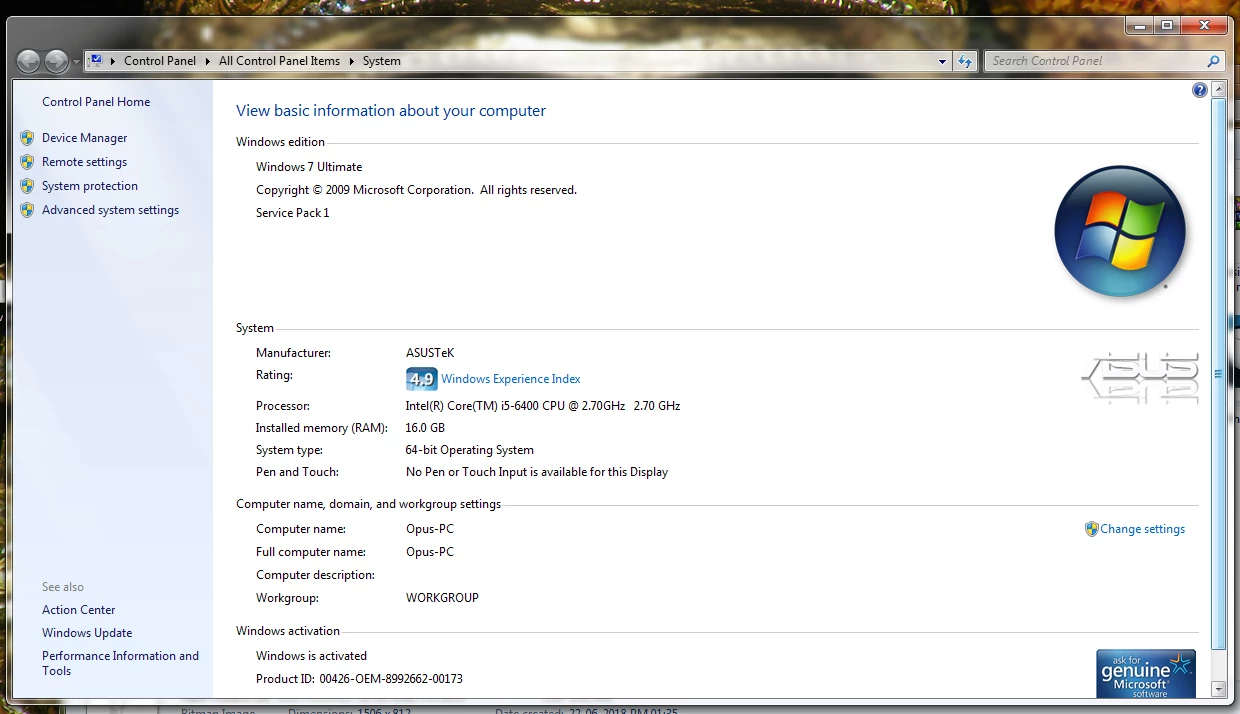This screenshot has height=714, width=1240.
Task: Select the Windows 7 Ultimate text
Action: pos(309,167)
